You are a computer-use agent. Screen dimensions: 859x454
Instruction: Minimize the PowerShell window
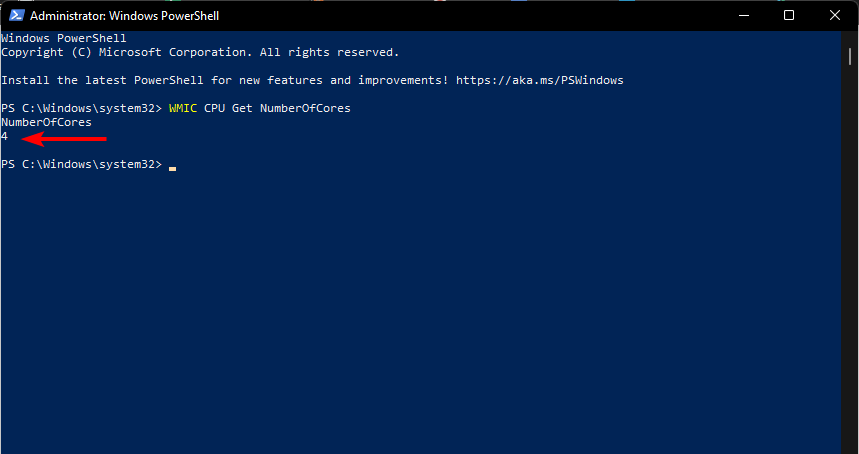coord(742,16)
